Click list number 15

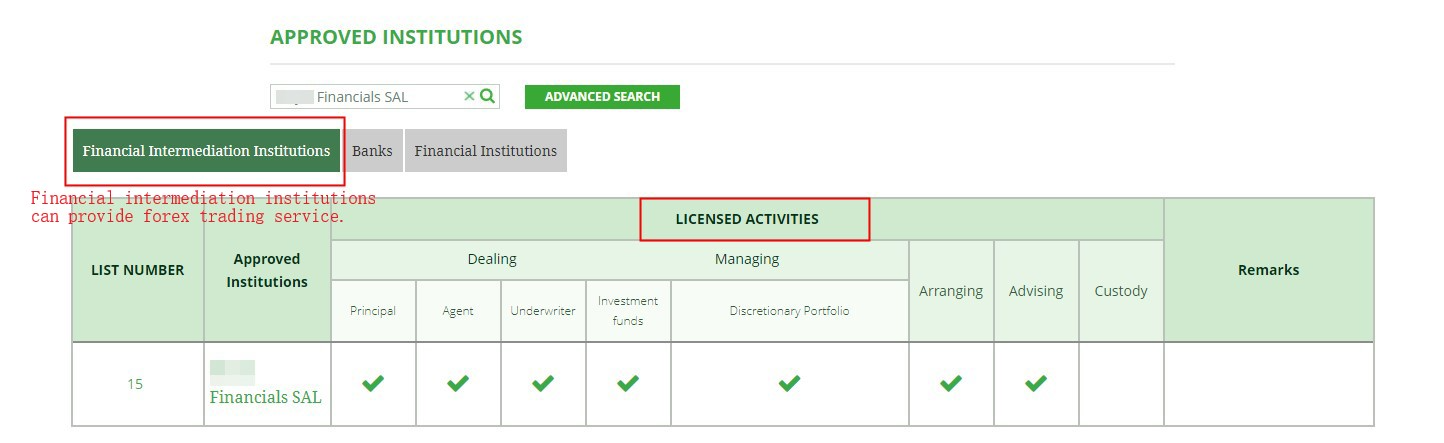click(x=135, y=384)
